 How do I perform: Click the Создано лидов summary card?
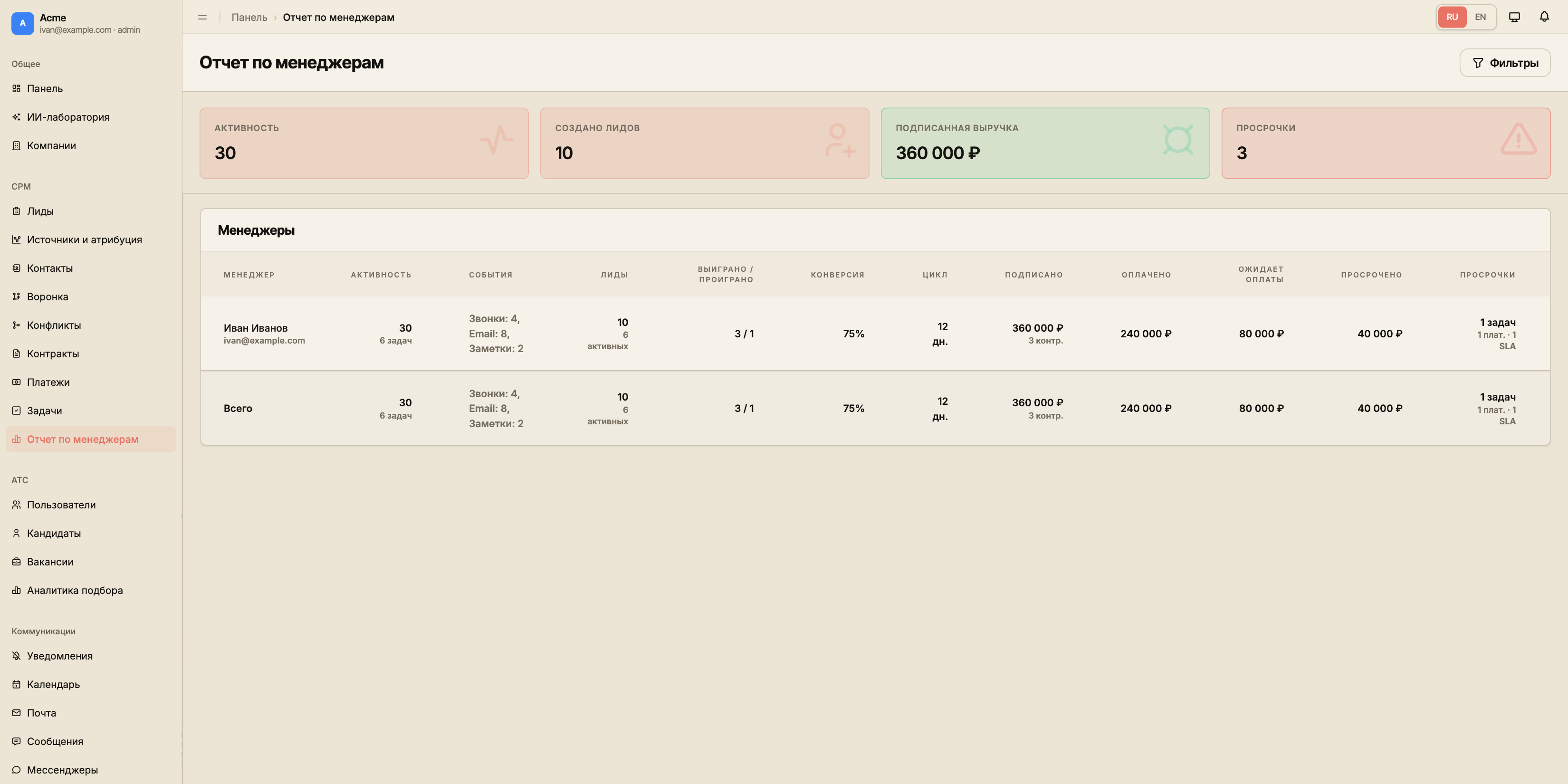[x=704, y=143]
